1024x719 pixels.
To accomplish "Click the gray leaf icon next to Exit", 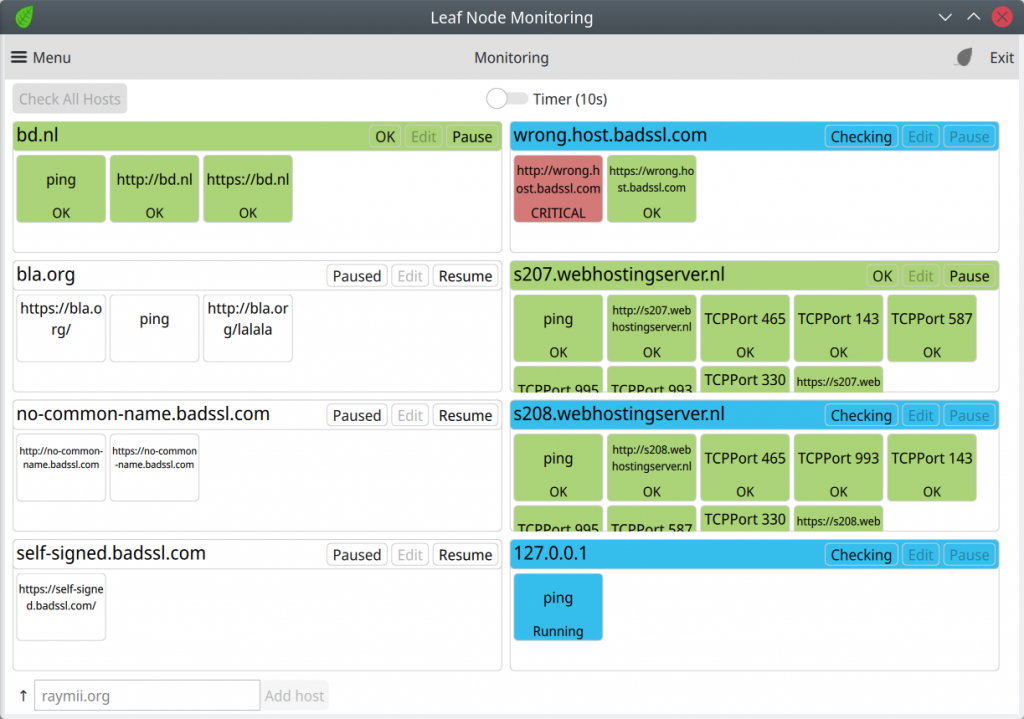I will point(964,57).
